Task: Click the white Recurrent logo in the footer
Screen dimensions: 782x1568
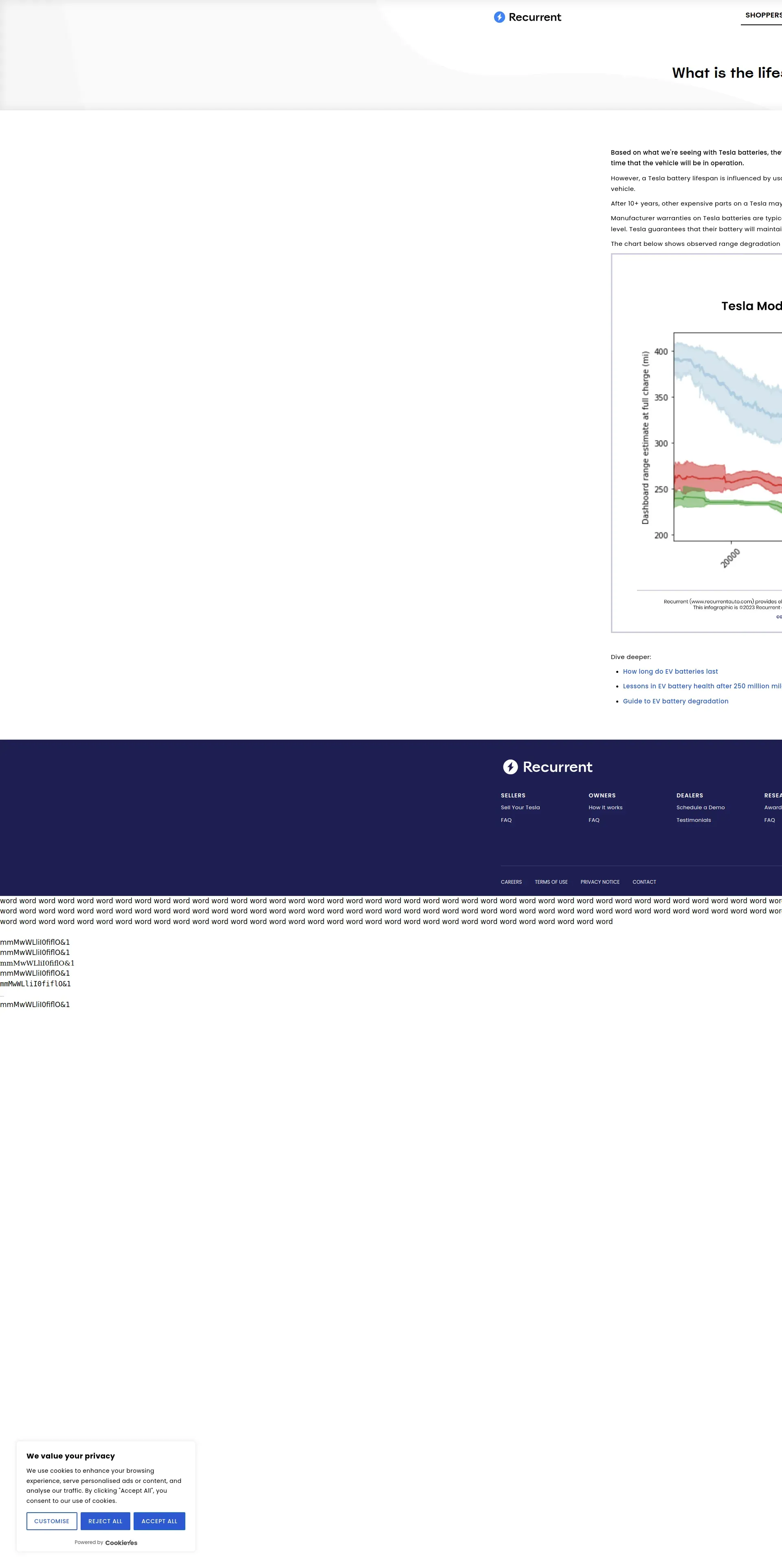Action: click(547, 767)
